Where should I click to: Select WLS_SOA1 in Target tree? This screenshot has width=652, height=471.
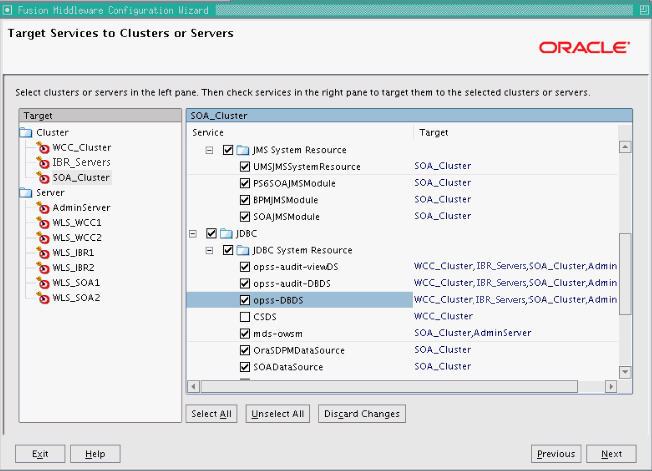point(76,283)
